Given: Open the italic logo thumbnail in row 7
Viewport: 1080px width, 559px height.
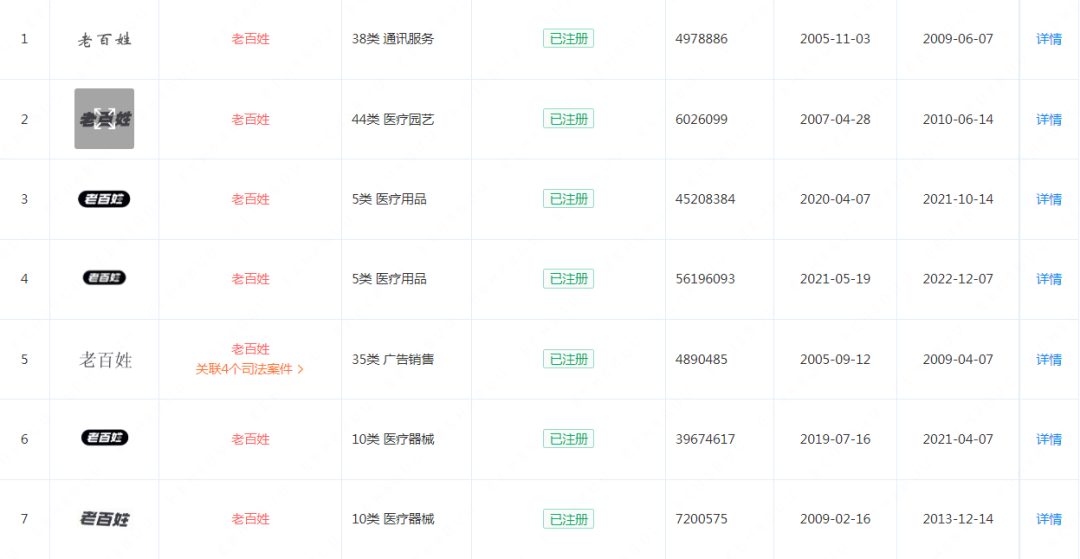Looking at the screenshot, I should (x=105, y=518).
